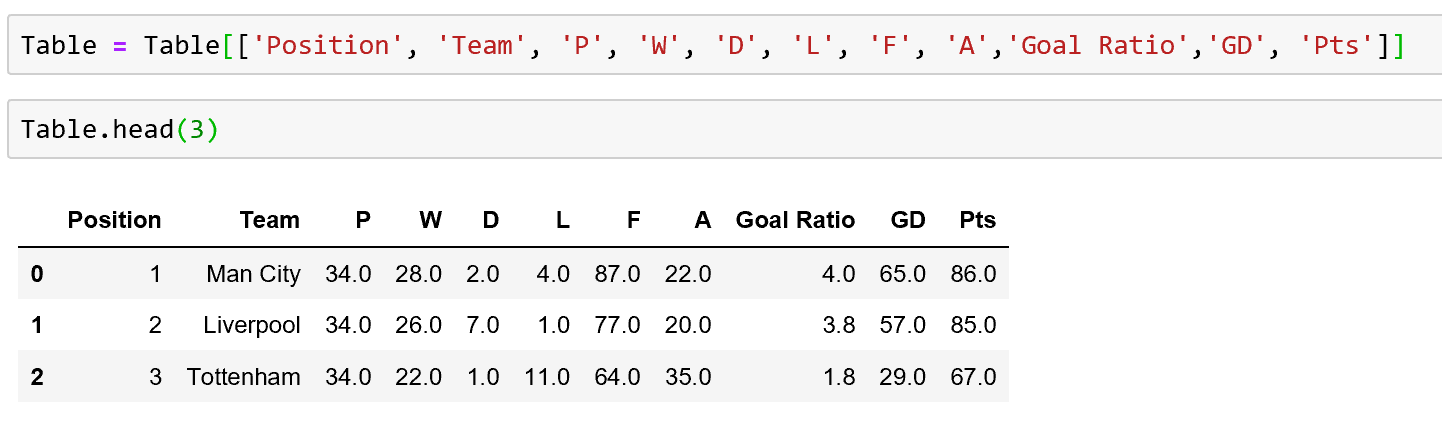Click the GD column header
The height and width of the screenshot is (435, 1442).
pos(908,220)
